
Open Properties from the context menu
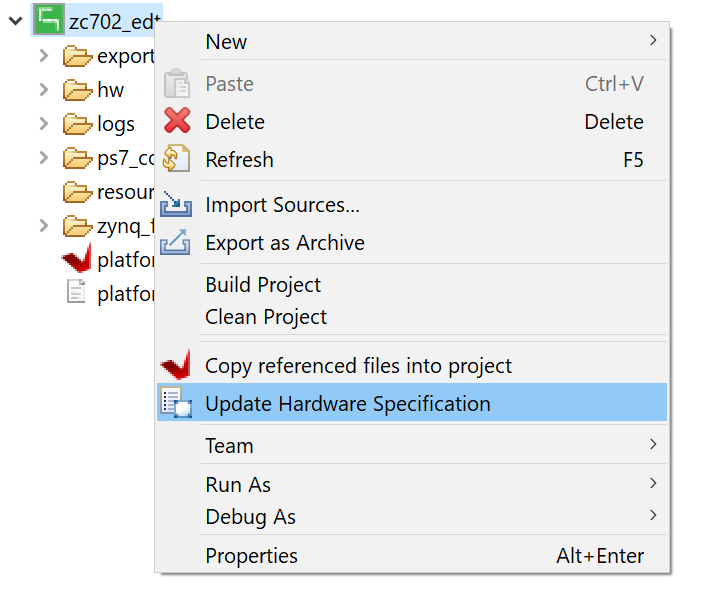[412, 555]
